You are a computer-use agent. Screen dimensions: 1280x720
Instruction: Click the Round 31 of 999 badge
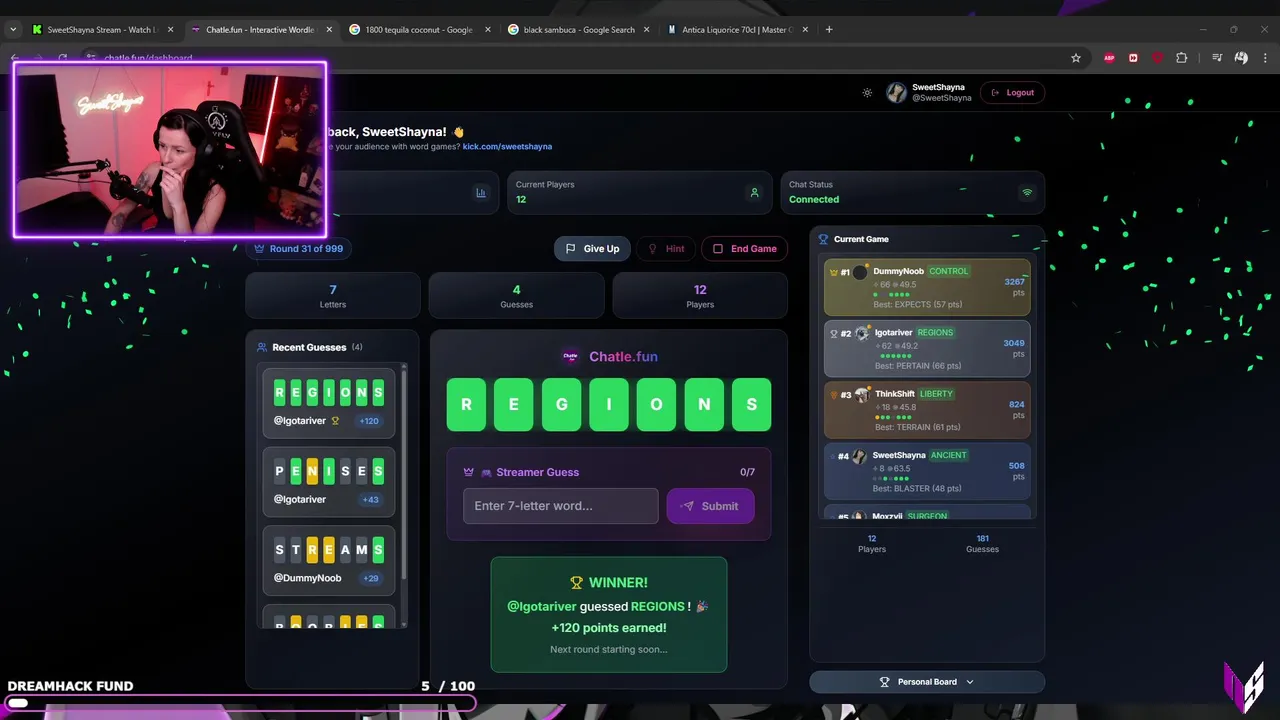(299, 249)
